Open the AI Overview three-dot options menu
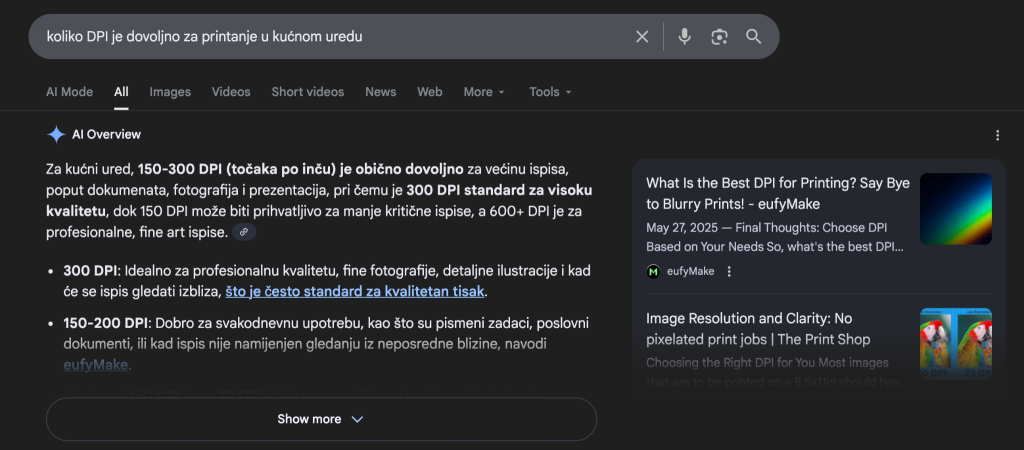The image size is (1024, 450). [996, 135]
